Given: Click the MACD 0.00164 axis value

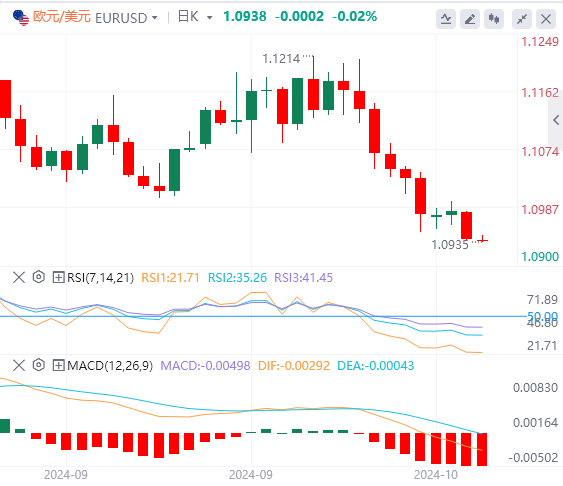Looking at the screenshot, I should coord(535,422).
